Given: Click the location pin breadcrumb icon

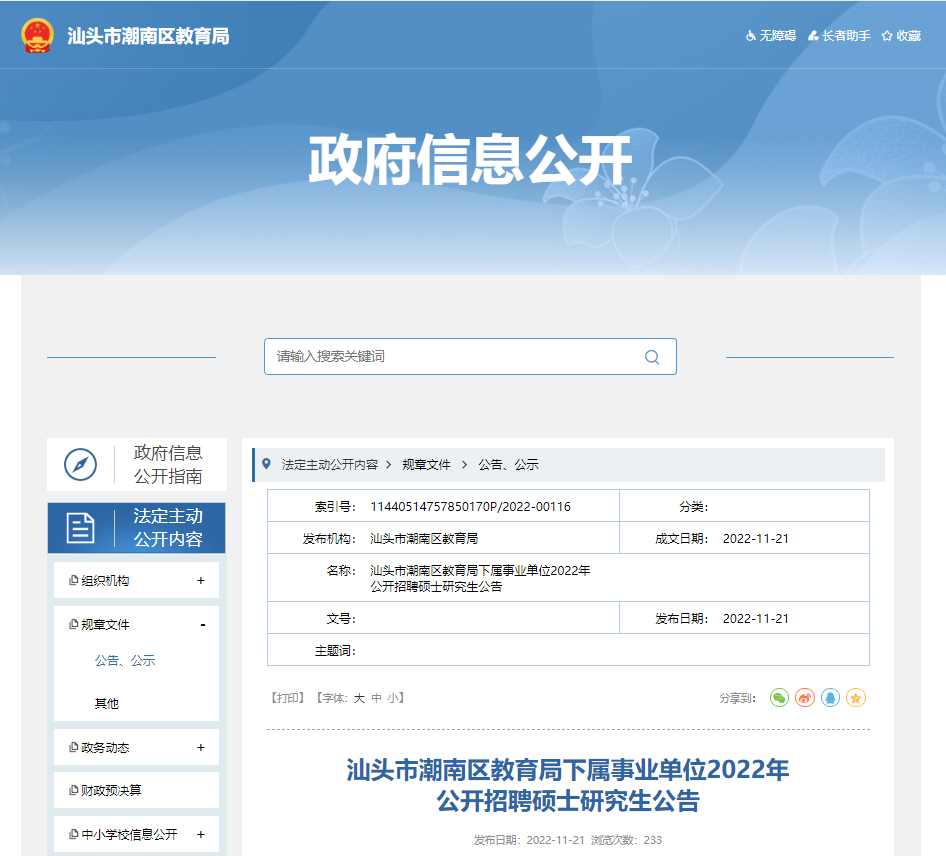Looking at the screenshot, I should click(266, 464).
